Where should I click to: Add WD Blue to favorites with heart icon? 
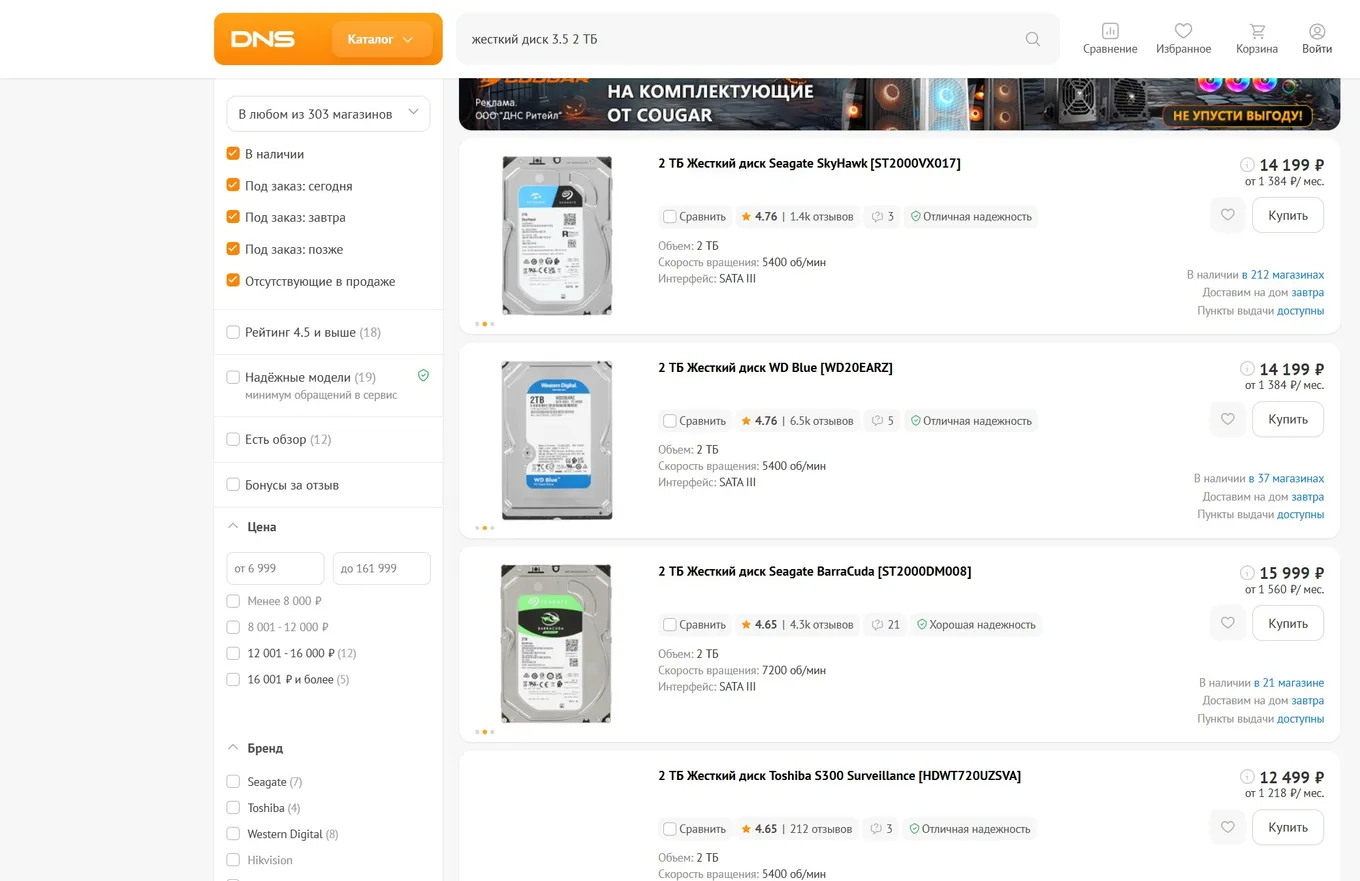[1228, 419]
